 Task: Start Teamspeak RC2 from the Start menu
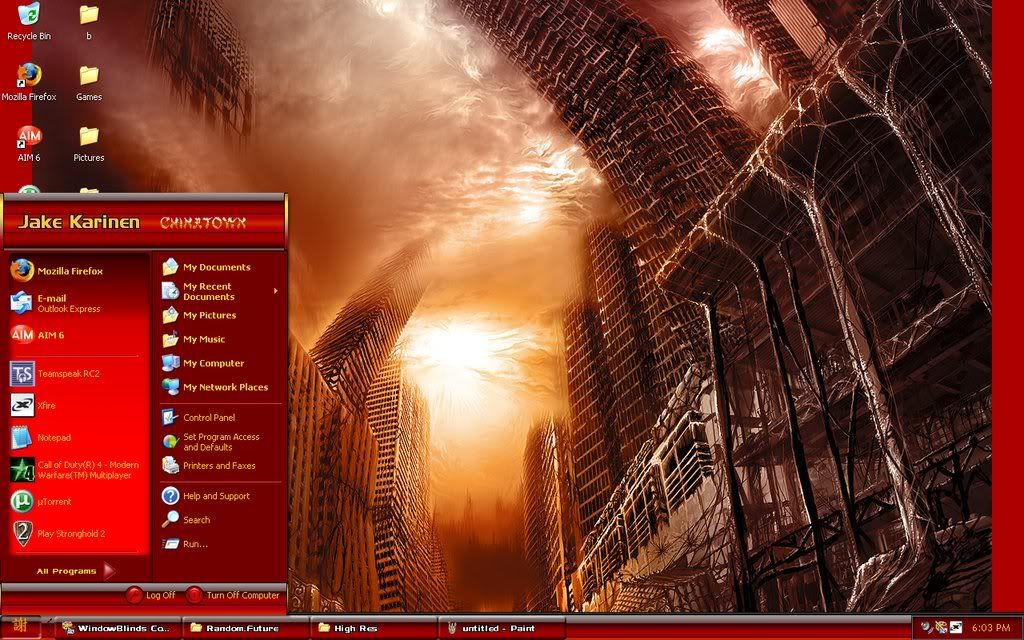[x=79, y=374]
